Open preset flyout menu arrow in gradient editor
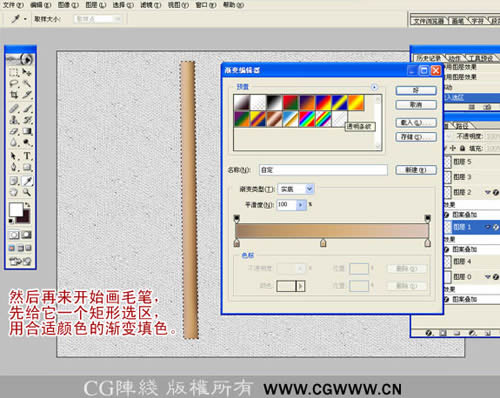500x398 pixels. tap(374, 87)
